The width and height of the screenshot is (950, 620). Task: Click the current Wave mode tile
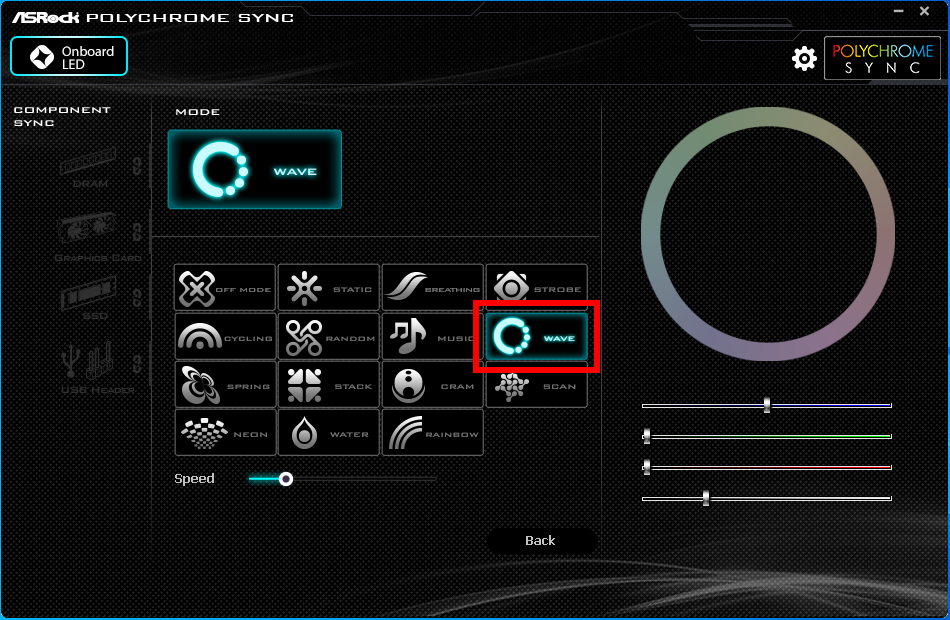tap(254, 170)
